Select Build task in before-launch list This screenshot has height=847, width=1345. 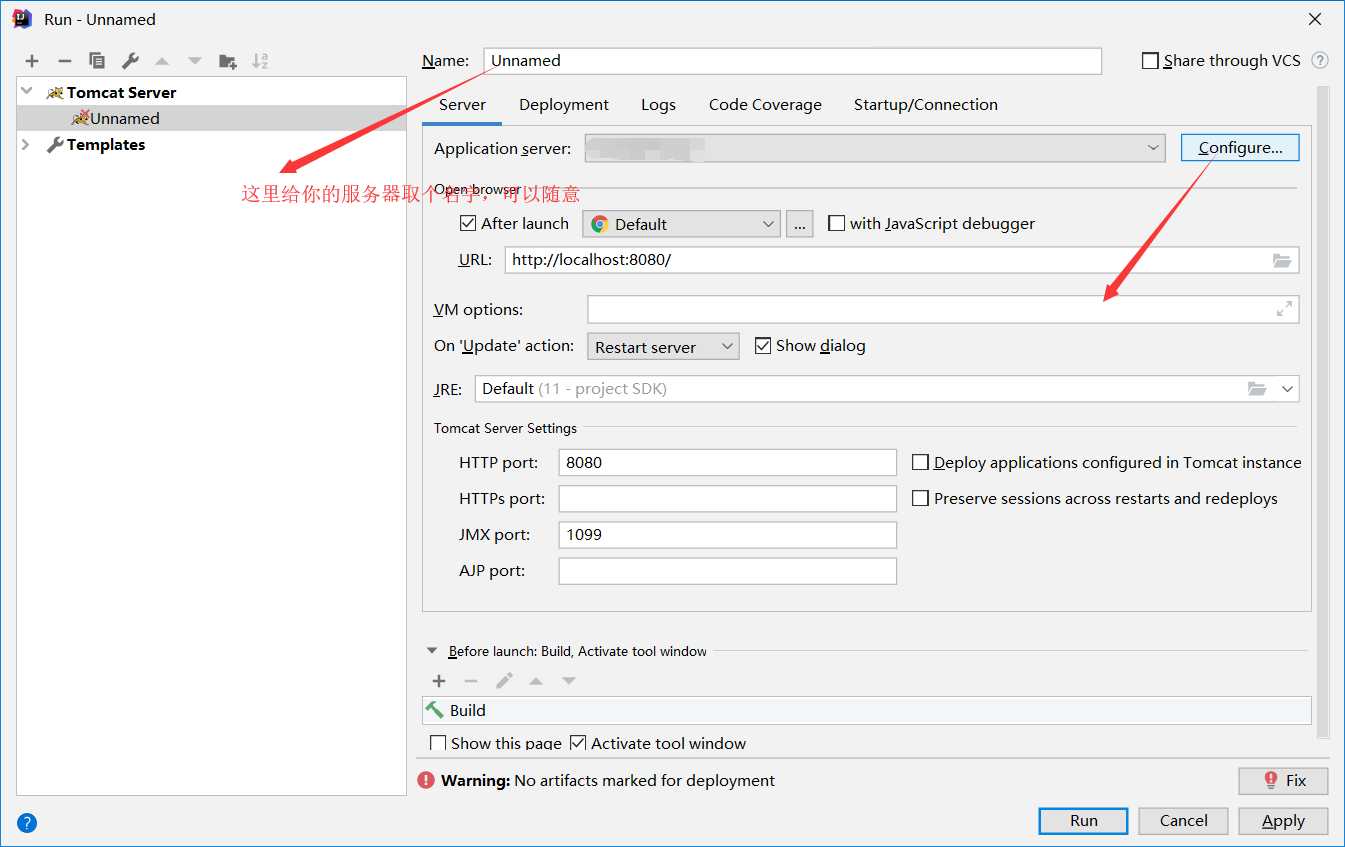click(867, 710)
